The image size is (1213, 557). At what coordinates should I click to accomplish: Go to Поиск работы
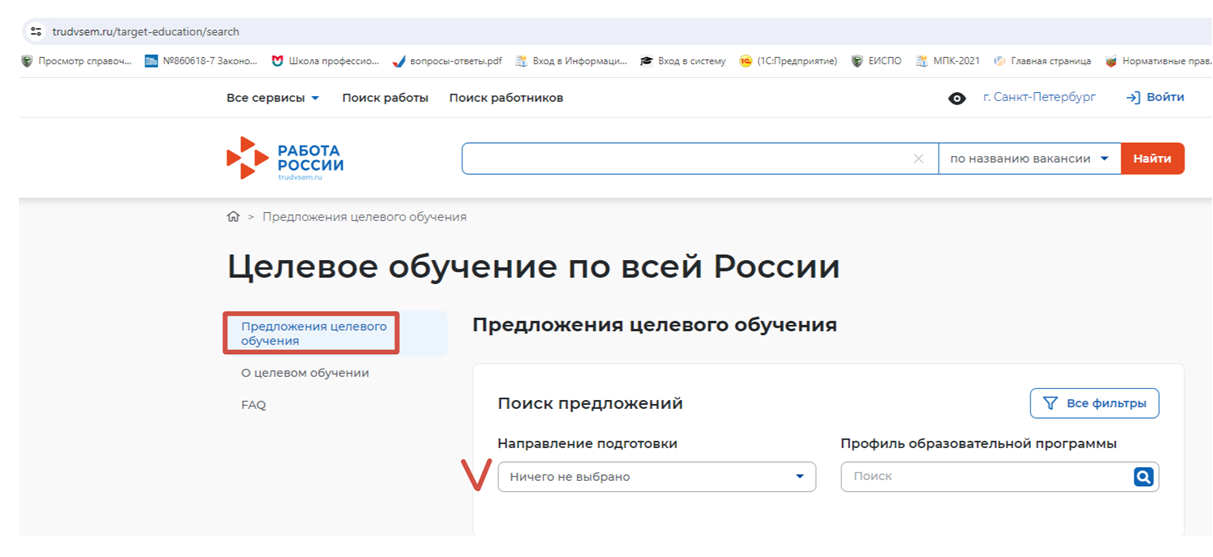pyautogui.click(x=385, y=98)
